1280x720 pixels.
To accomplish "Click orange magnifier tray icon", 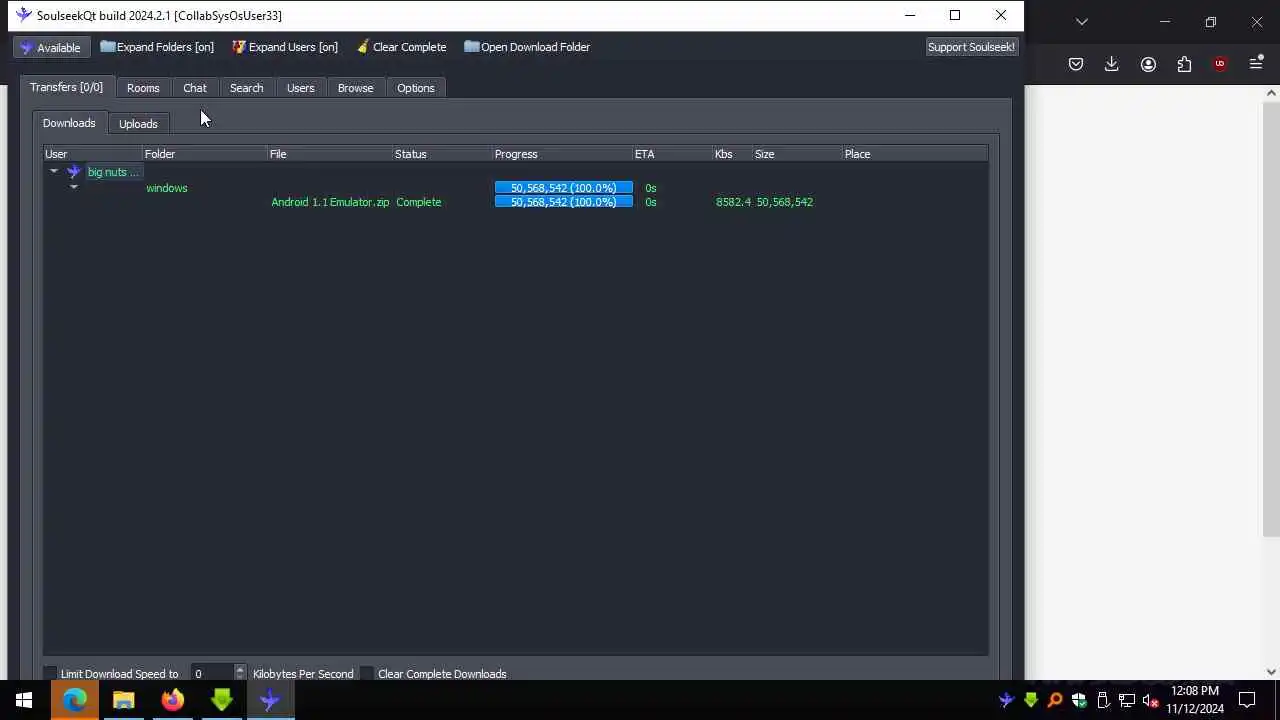I will pos(1054,700).
